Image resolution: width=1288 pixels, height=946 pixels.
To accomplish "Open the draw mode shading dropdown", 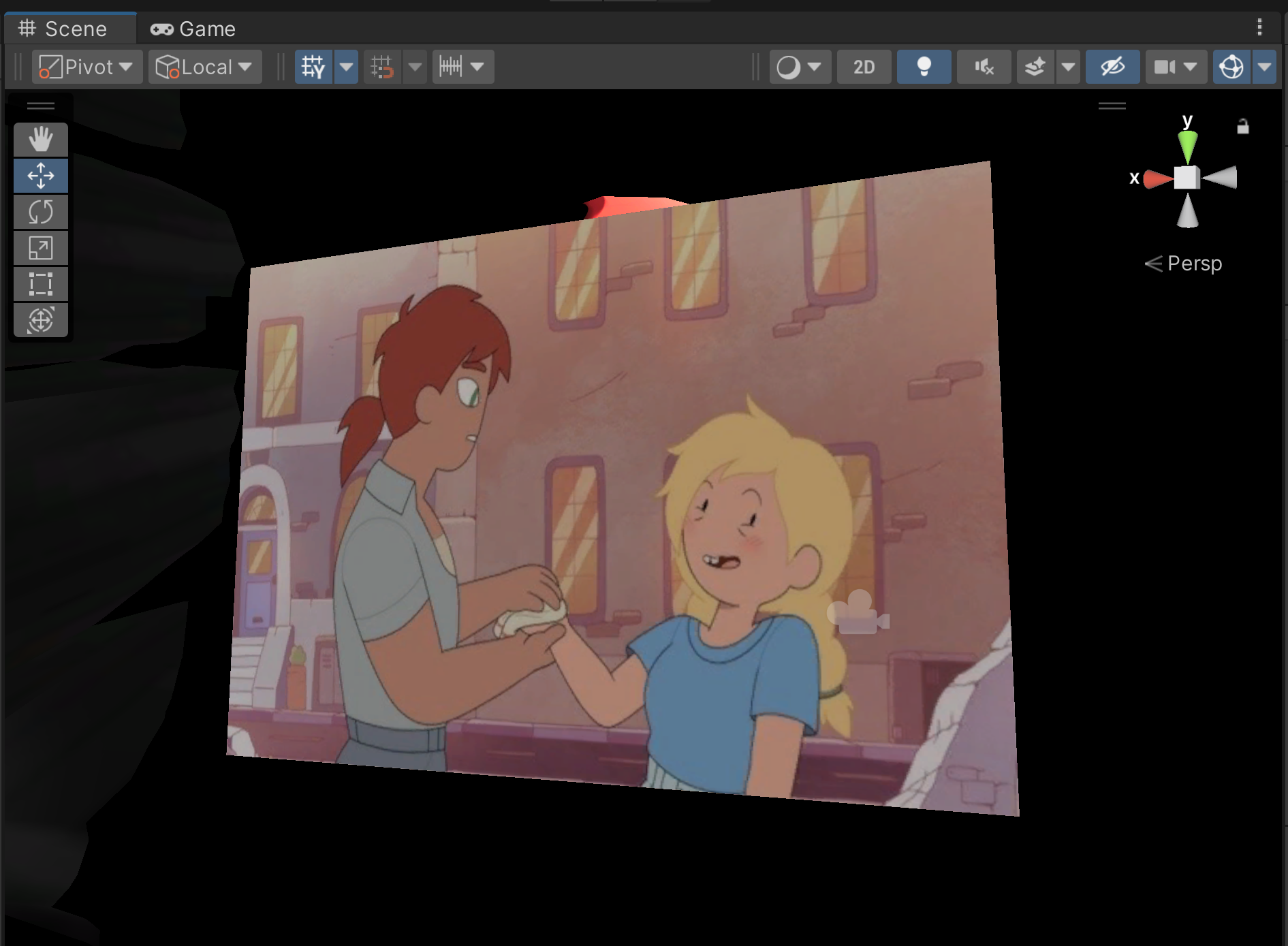I will click(x=800, y=67).
